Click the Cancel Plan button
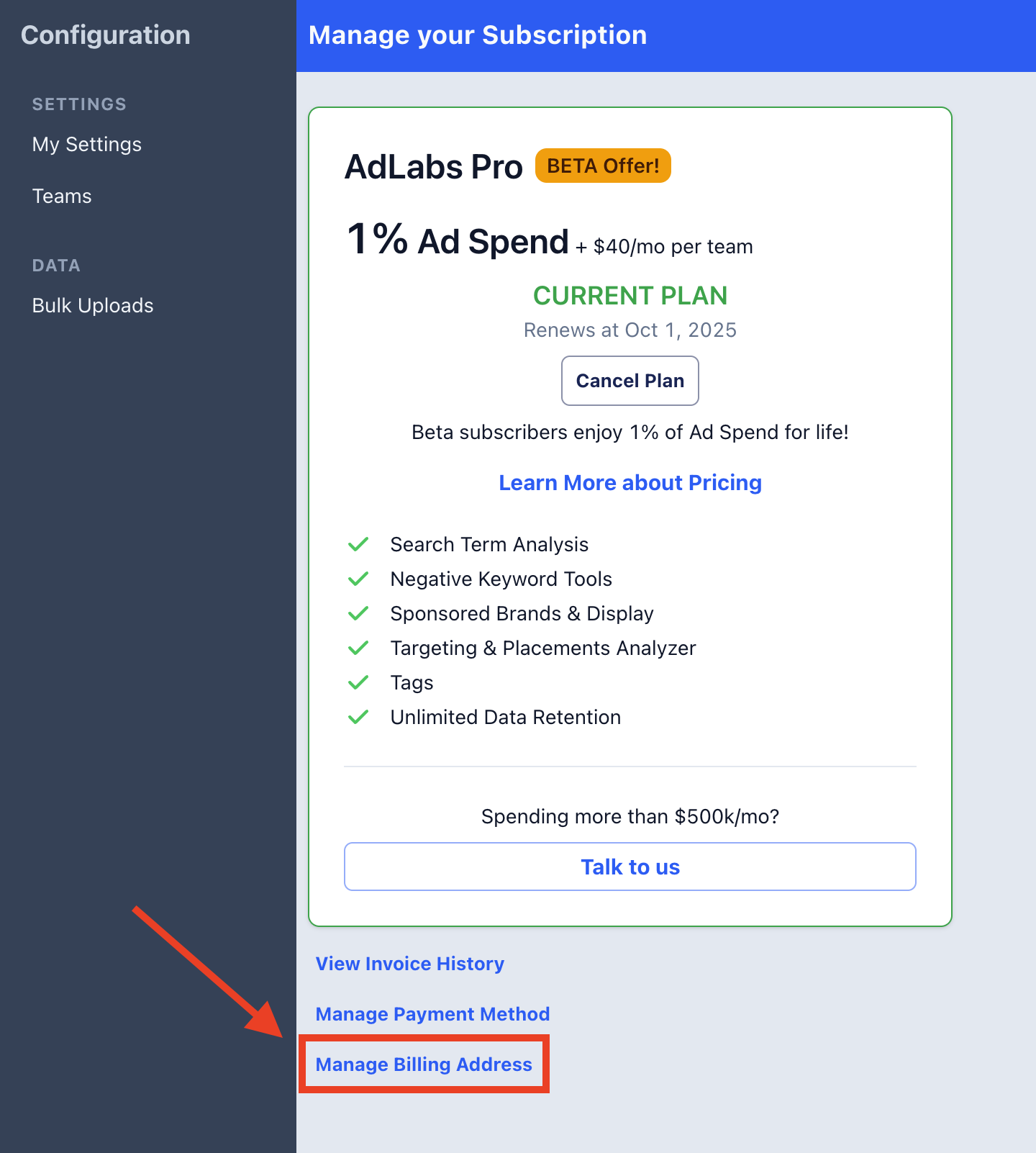The image size is (1036, 1153). click(630, 381)
